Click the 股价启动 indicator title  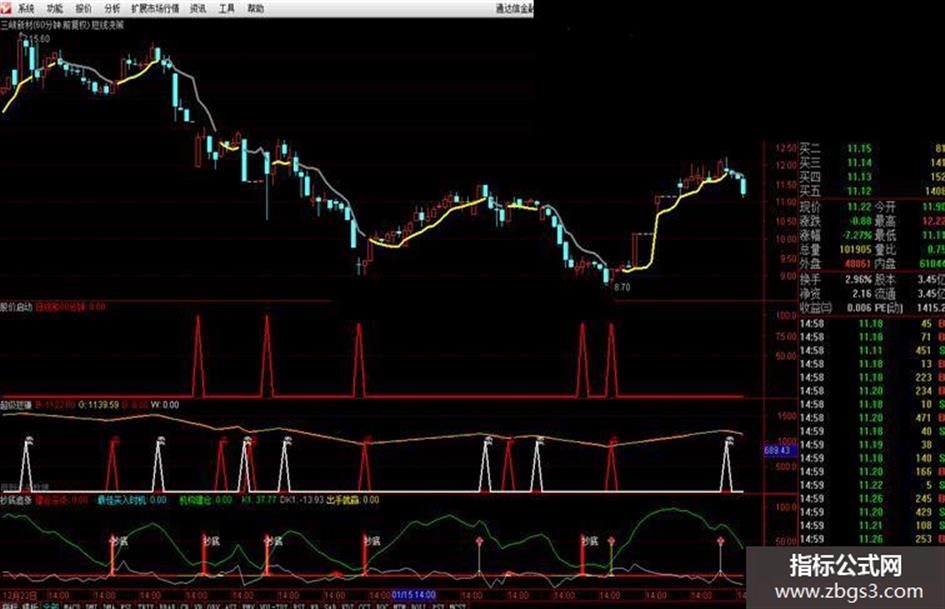16,307
